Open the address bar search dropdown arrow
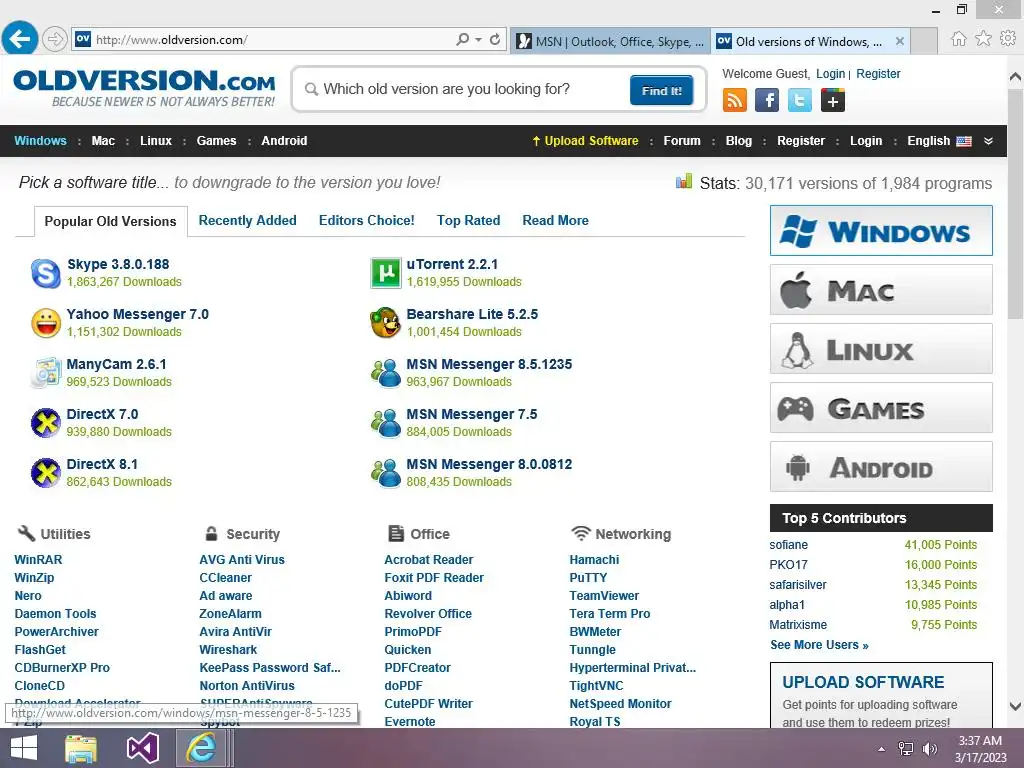The image size is (1024, 768). point(479,39)
